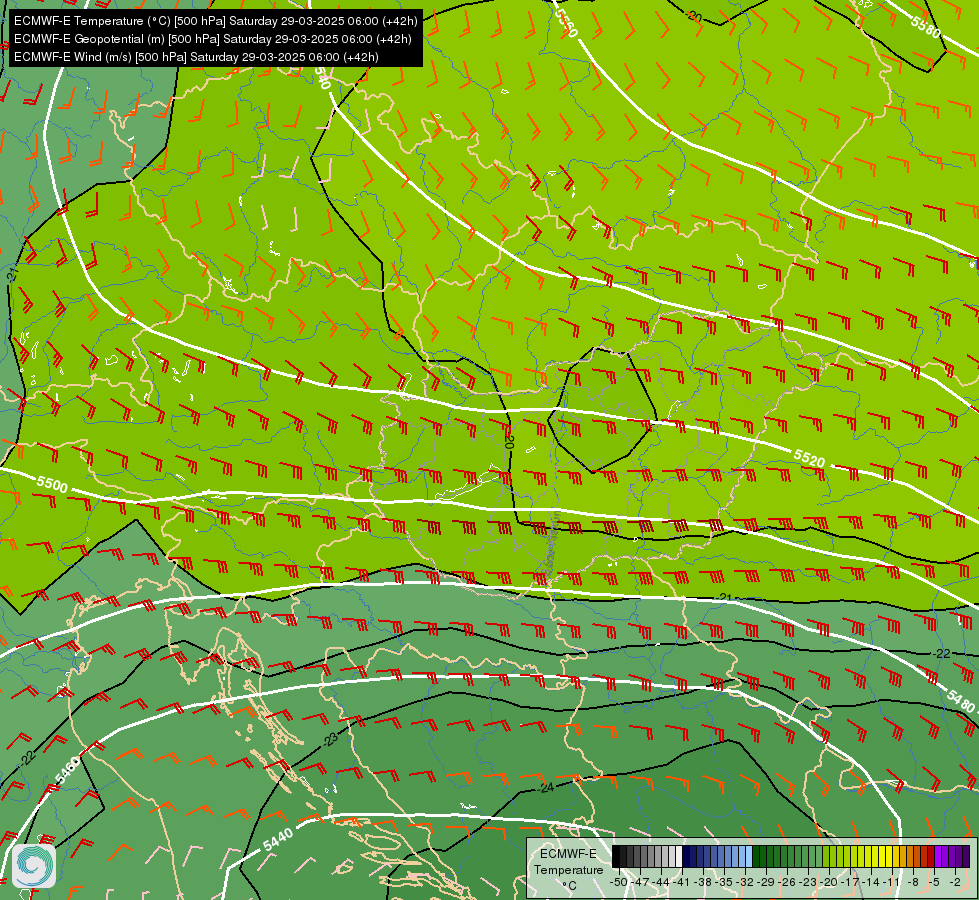This screenshot has height=900, width=979.
Task: Click the -29 tick label on the colorbar
Action: (767, 882)
